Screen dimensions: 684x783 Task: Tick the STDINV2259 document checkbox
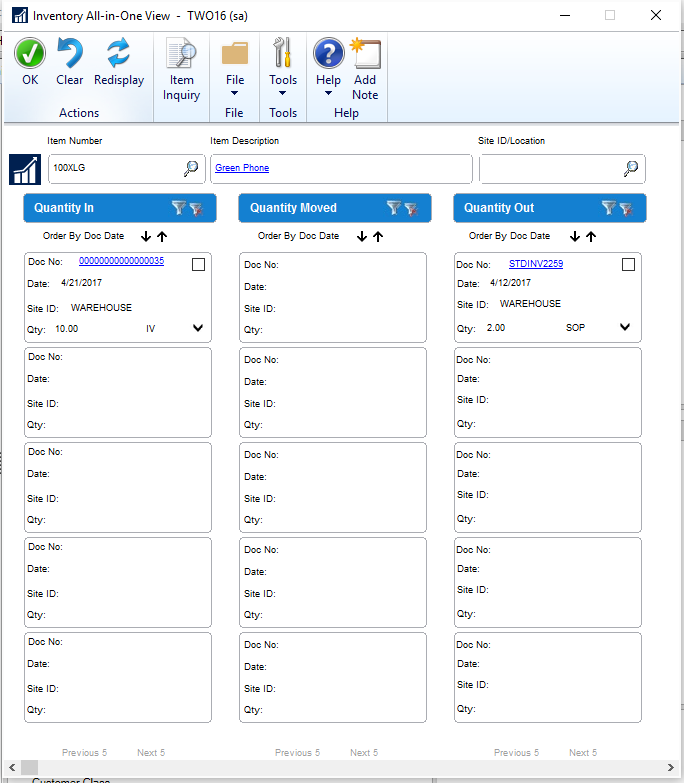click(x=628, y=265)
